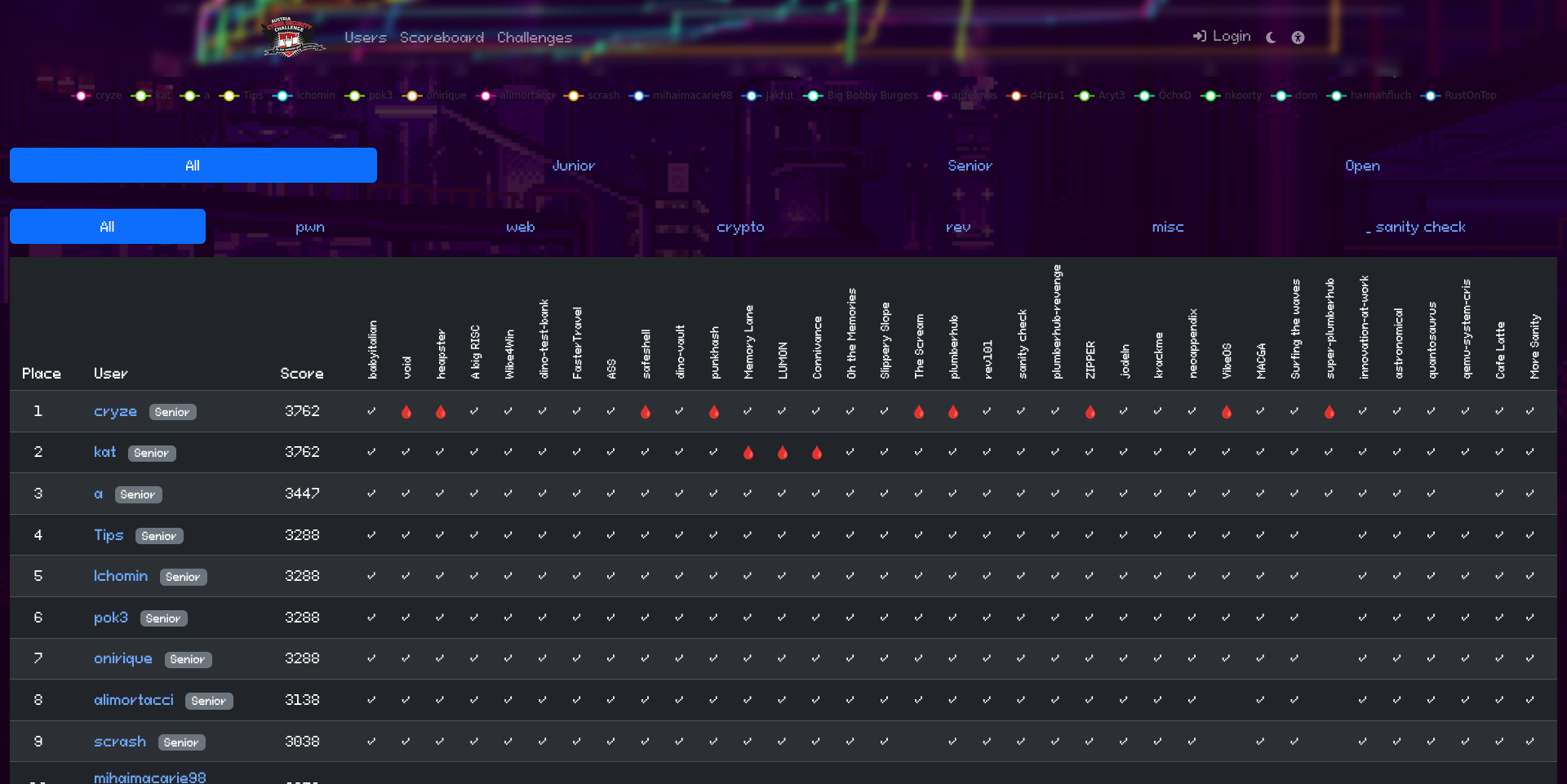Click cryze's first-blood drop for safeshell
Image resolution: width=1567 pixels, height=784 pixels.
coord(646,412)
